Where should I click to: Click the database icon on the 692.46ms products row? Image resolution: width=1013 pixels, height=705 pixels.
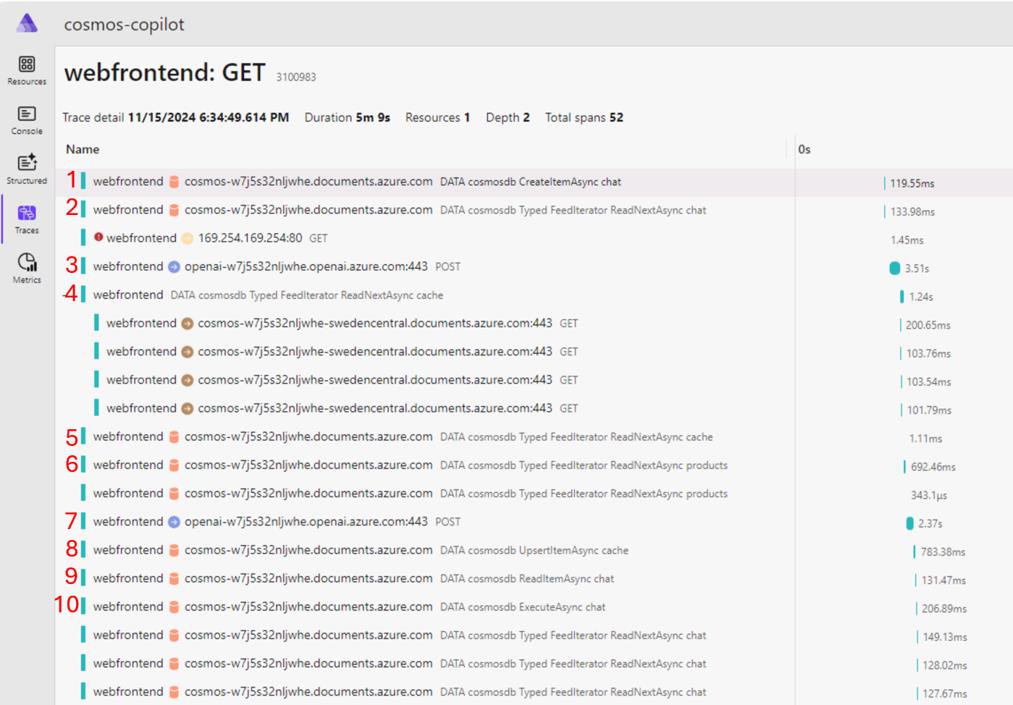point(174,465)
